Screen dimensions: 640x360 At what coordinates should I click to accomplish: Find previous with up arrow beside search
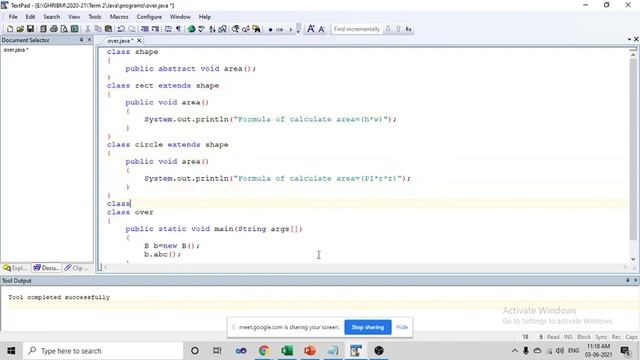[398, 29]
